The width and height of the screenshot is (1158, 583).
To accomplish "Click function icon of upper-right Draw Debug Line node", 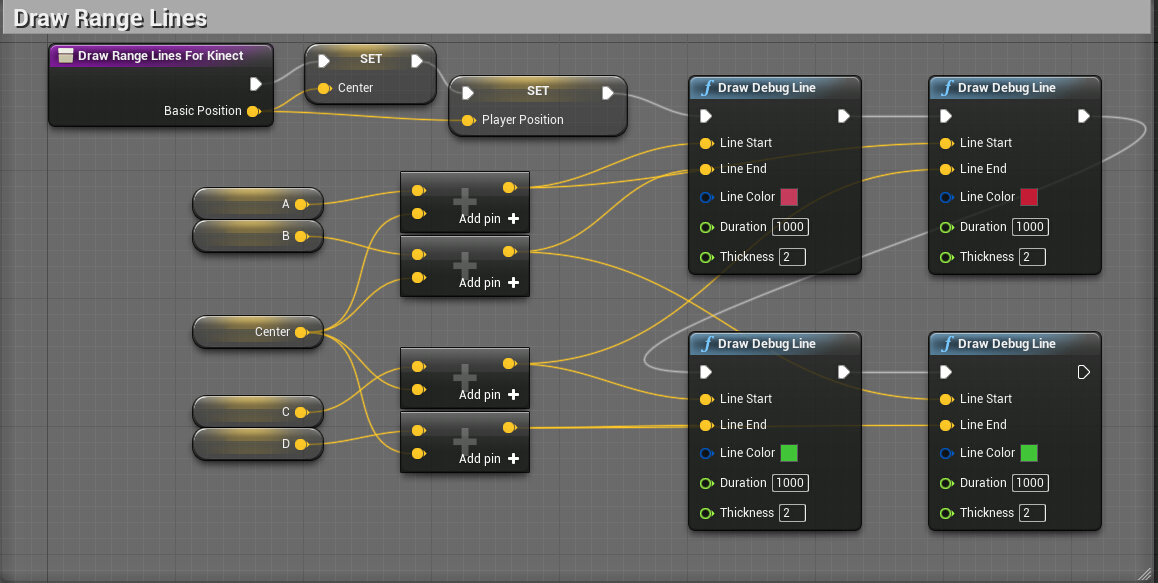I will [947, 88].
